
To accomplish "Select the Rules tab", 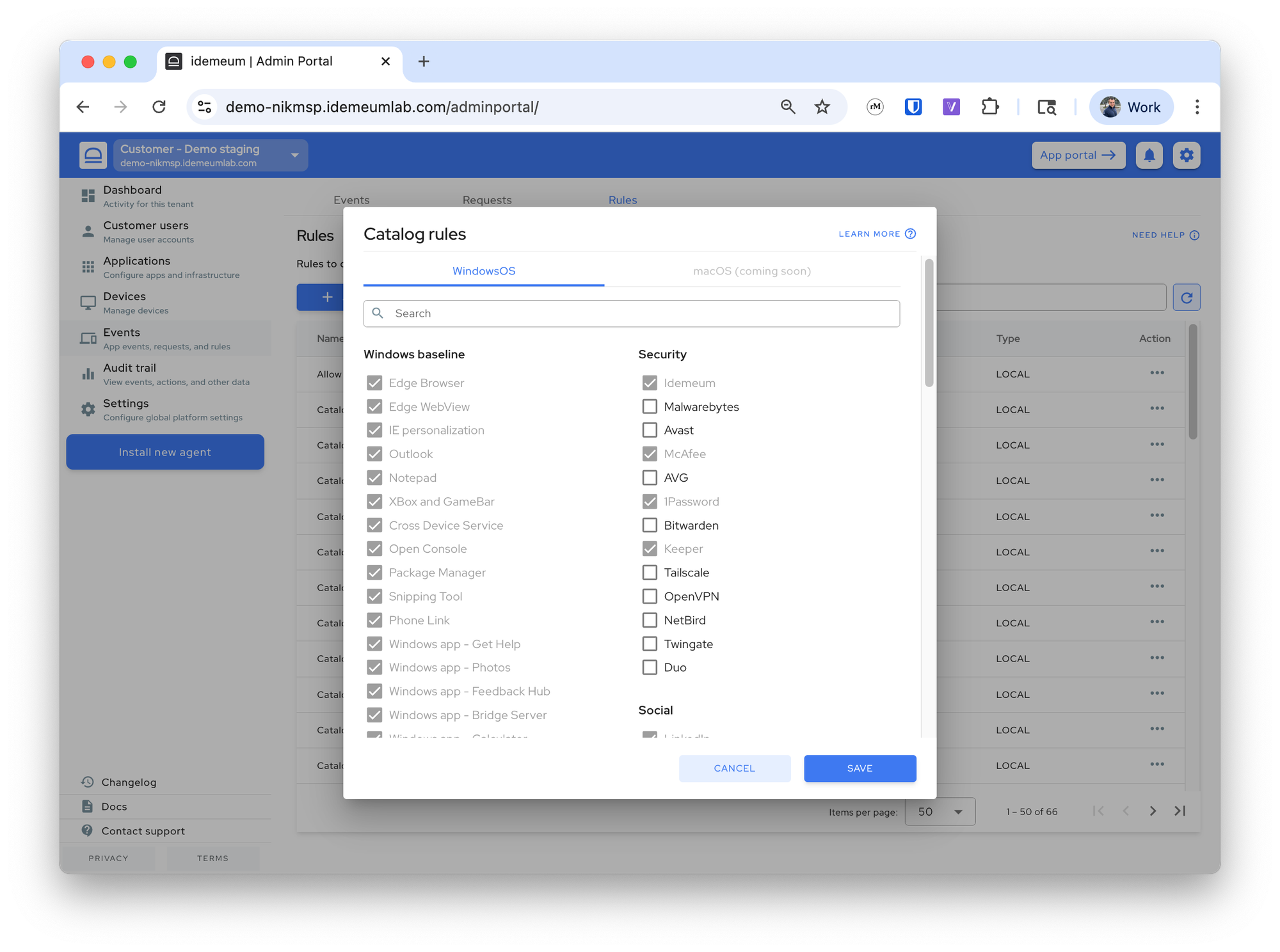I will [623, 200].
